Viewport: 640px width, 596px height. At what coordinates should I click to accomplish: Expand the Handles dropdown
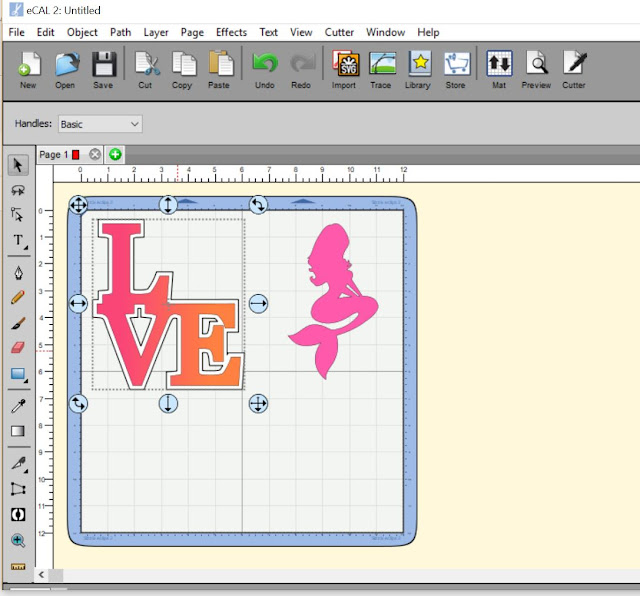pyautogui.click(x=99, y=124)
